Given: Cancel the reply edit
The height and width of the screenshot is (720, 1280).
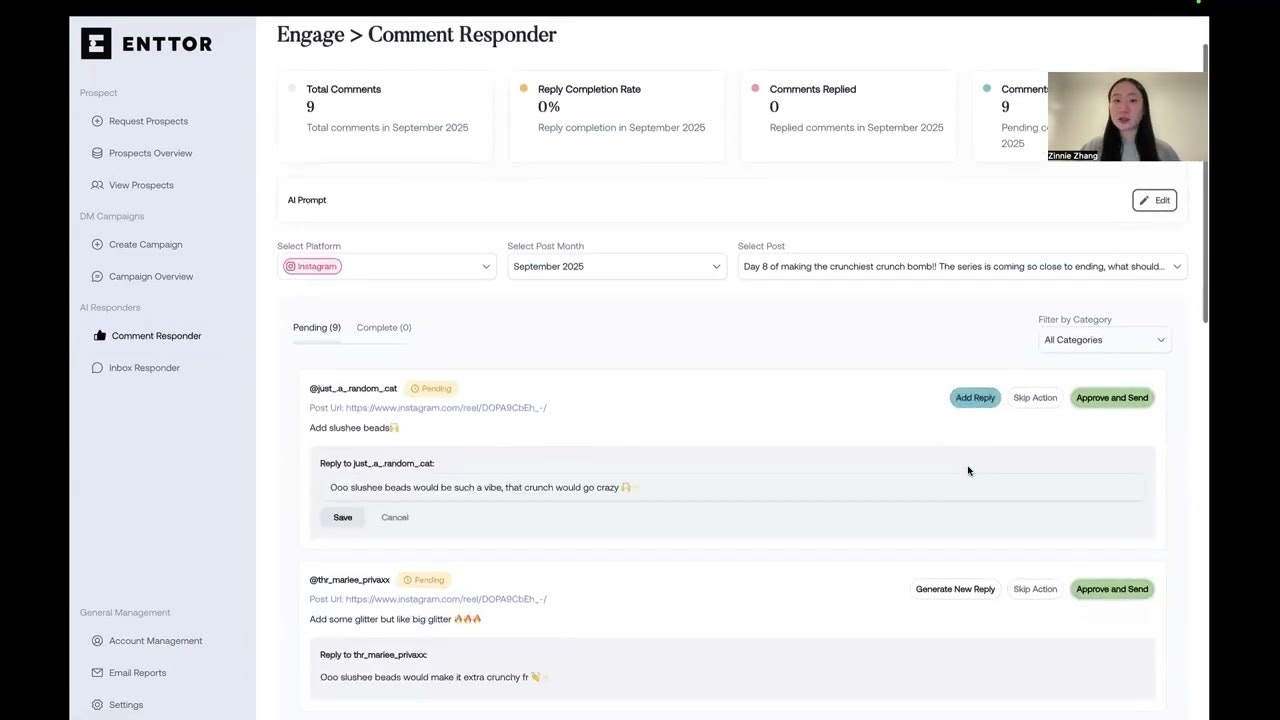Looking at the screenshot, I should click(395, 517).
